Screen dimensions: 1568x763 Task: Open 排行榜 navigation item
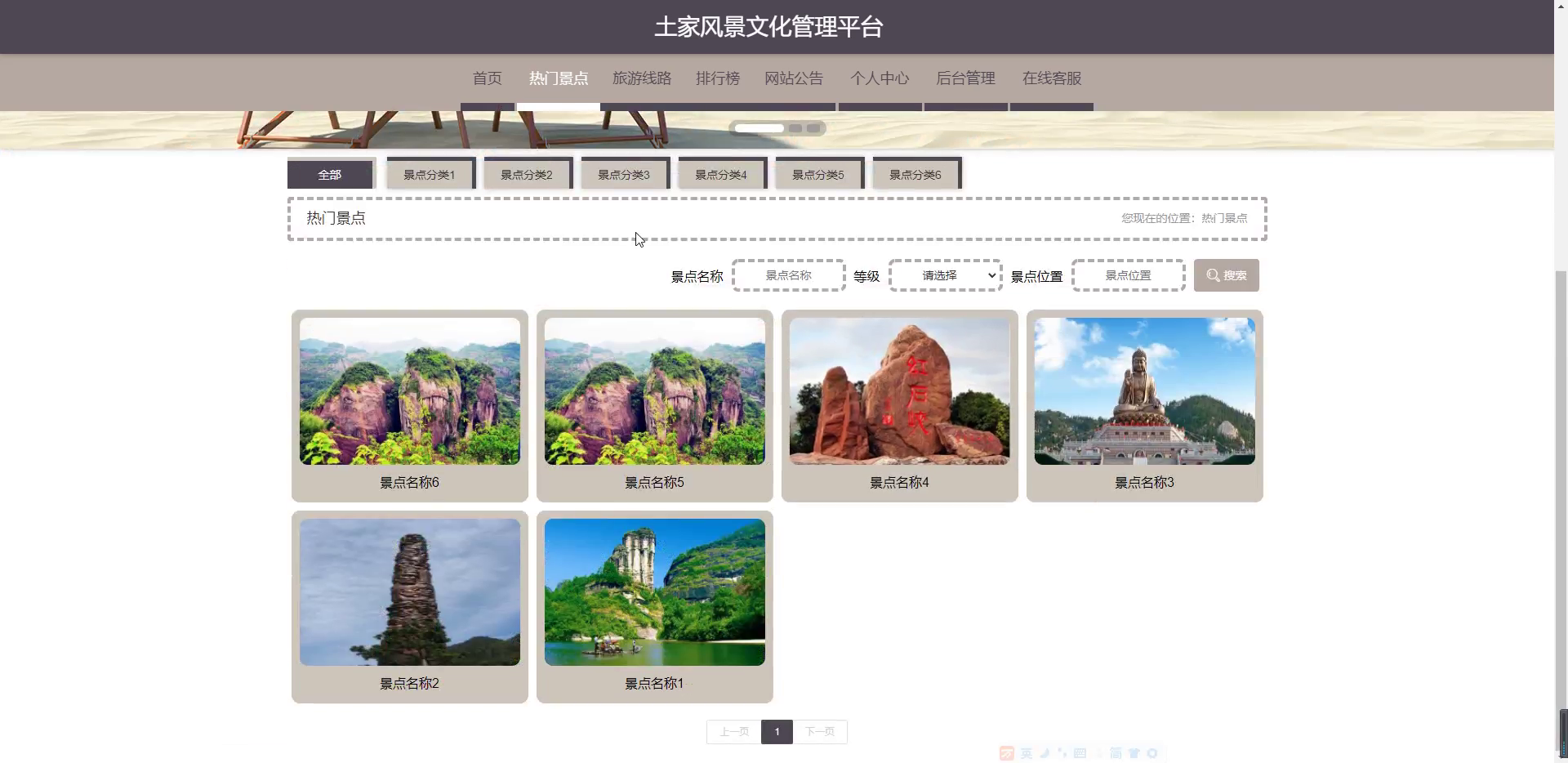click(x=718, y=78)
